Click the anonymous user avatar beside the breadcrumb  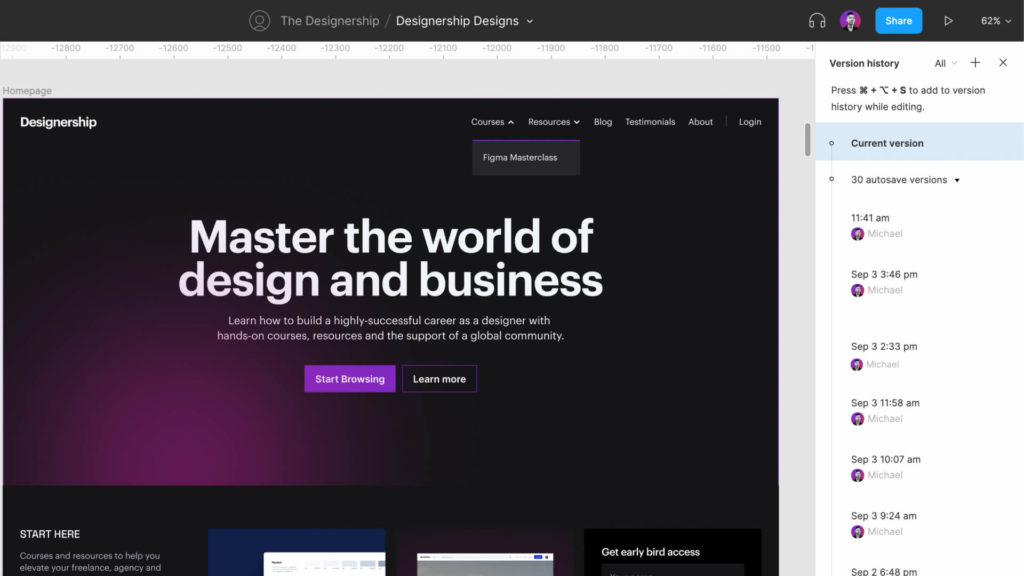pos(258,20)
